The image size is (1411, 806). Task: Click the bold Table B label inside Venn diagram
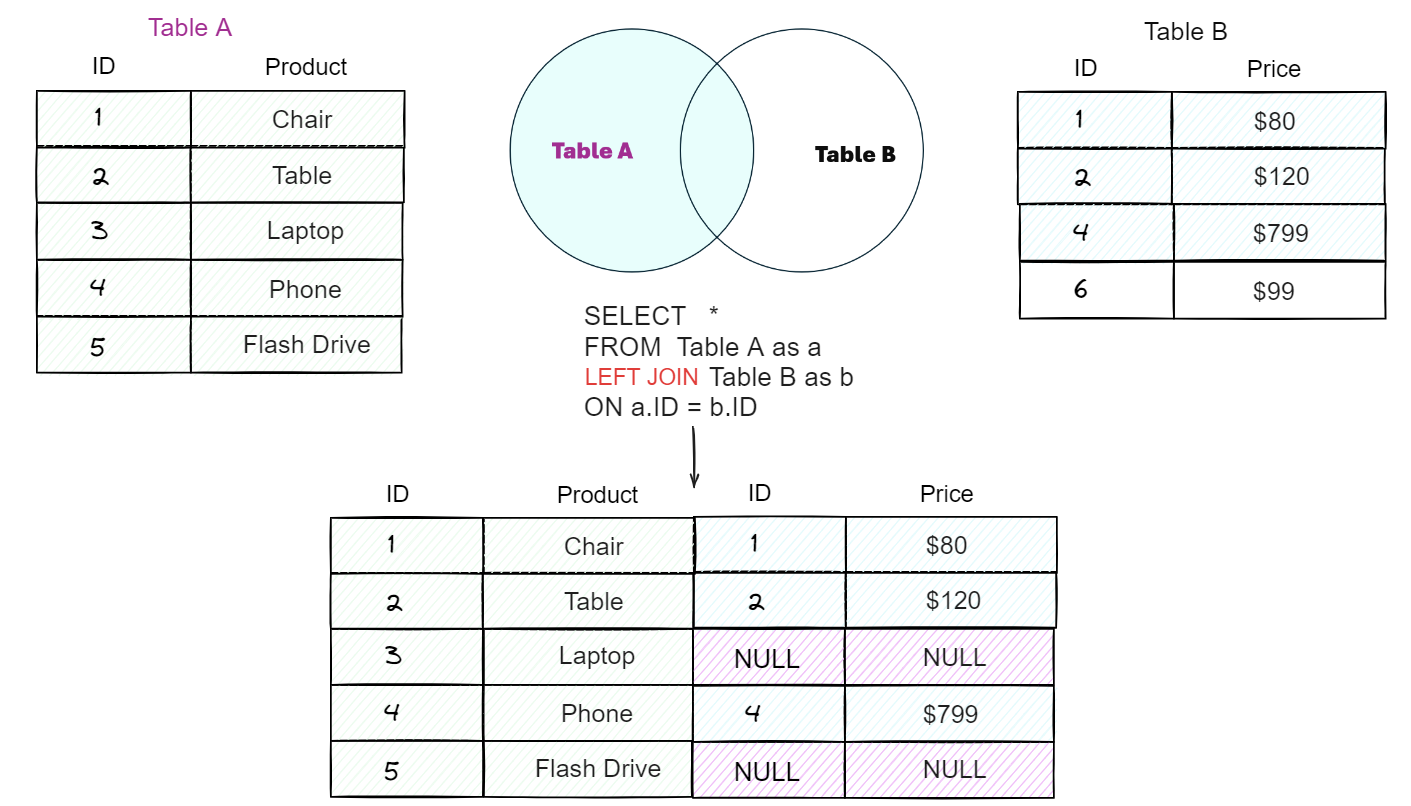855,155
